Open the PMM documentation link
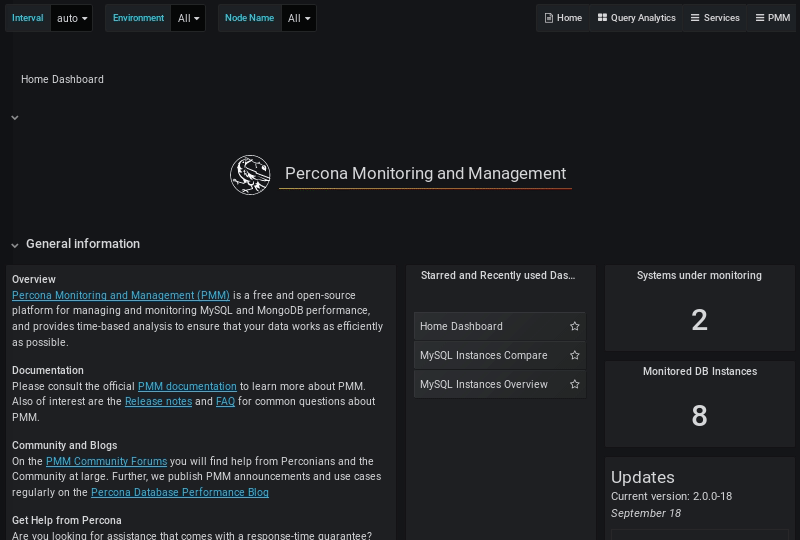This screenshot has width=800, height=540. pos(187,387)
